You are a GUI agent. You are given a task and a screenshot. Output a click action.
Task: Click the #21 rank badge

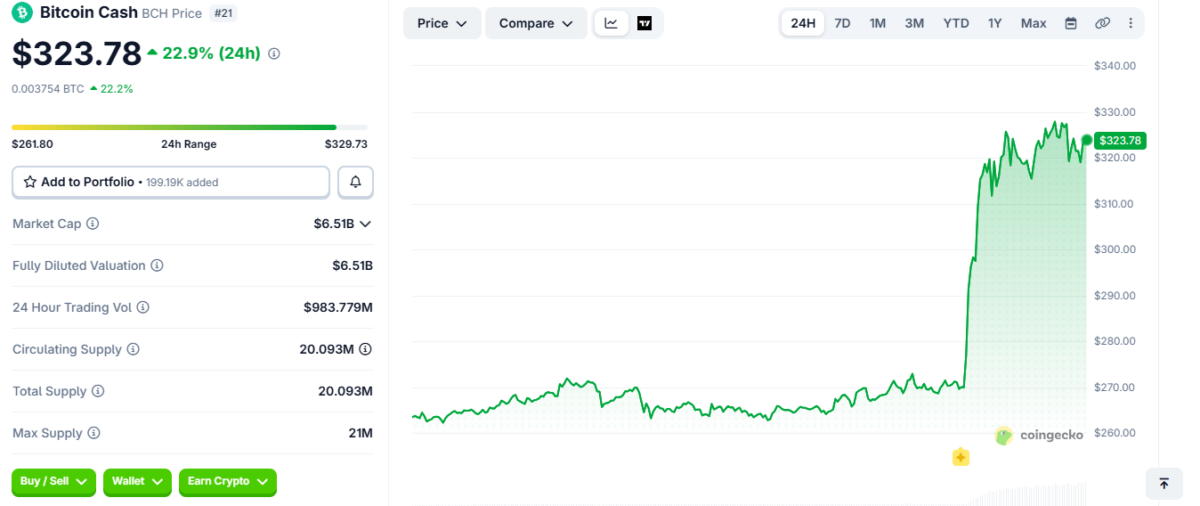click(223, 13)
